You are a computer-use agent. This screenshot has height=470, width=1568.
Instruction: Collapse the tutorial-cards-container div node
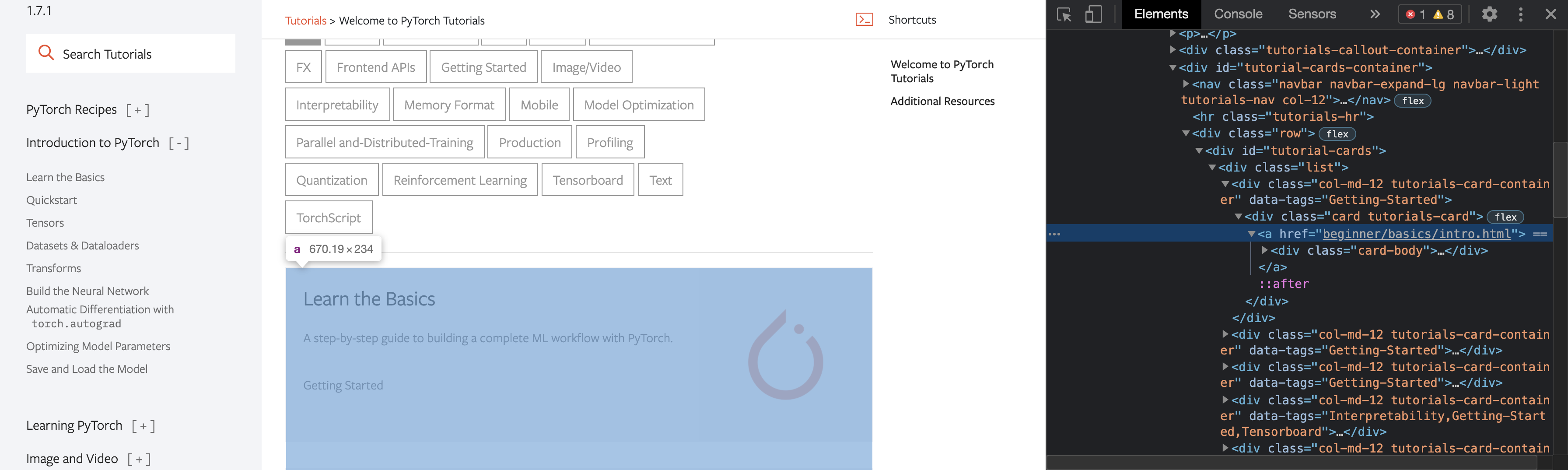(x=1173, y=67)
